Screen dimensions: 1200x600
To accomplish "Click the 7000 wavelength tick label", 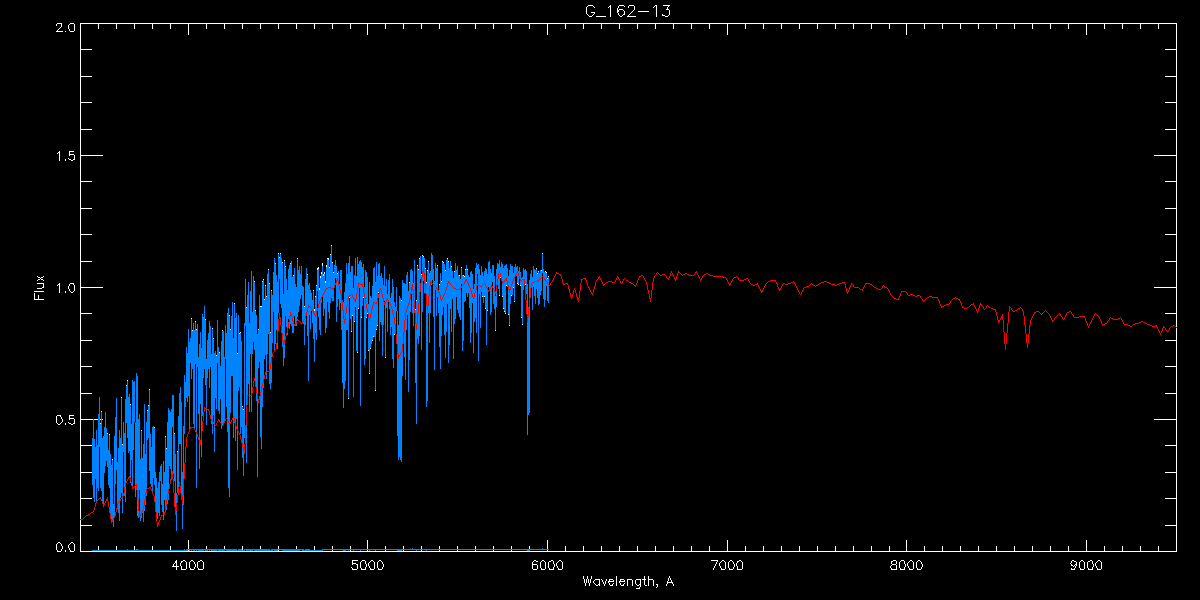I will click(727, 565).
